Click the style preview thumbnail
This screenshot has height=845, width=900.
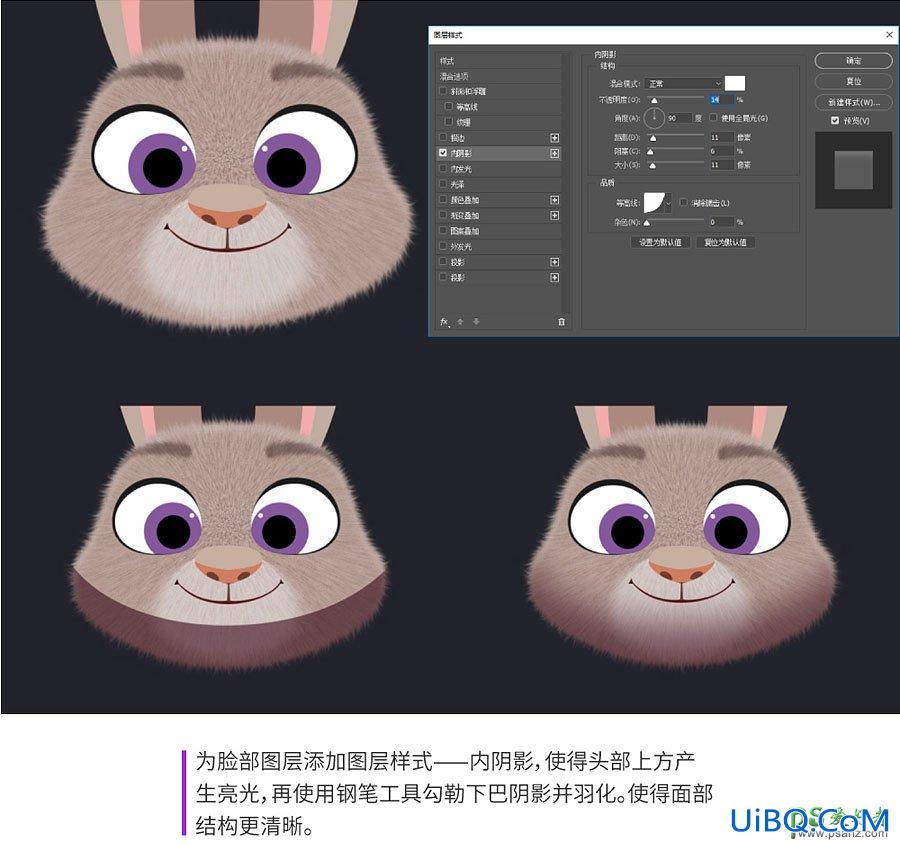tap(853, 170)
